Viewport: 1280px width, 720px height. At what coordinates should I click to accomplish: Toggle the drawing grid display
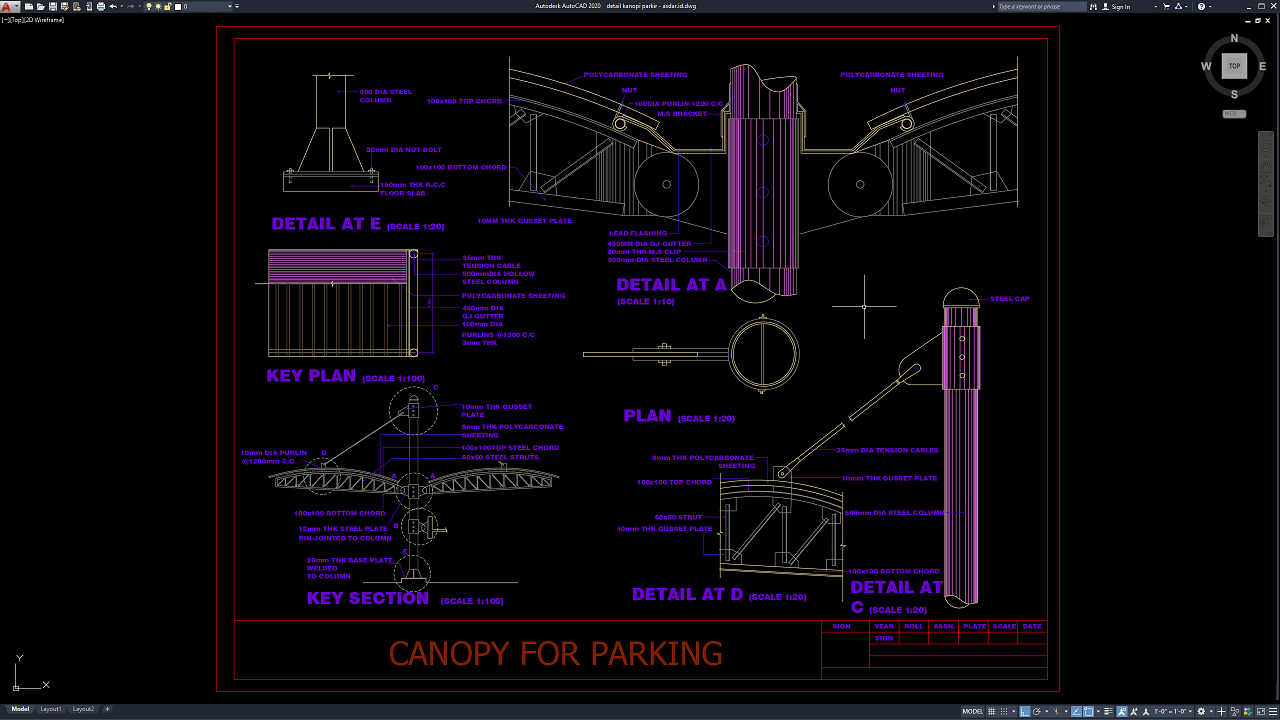tap(991, 711)
